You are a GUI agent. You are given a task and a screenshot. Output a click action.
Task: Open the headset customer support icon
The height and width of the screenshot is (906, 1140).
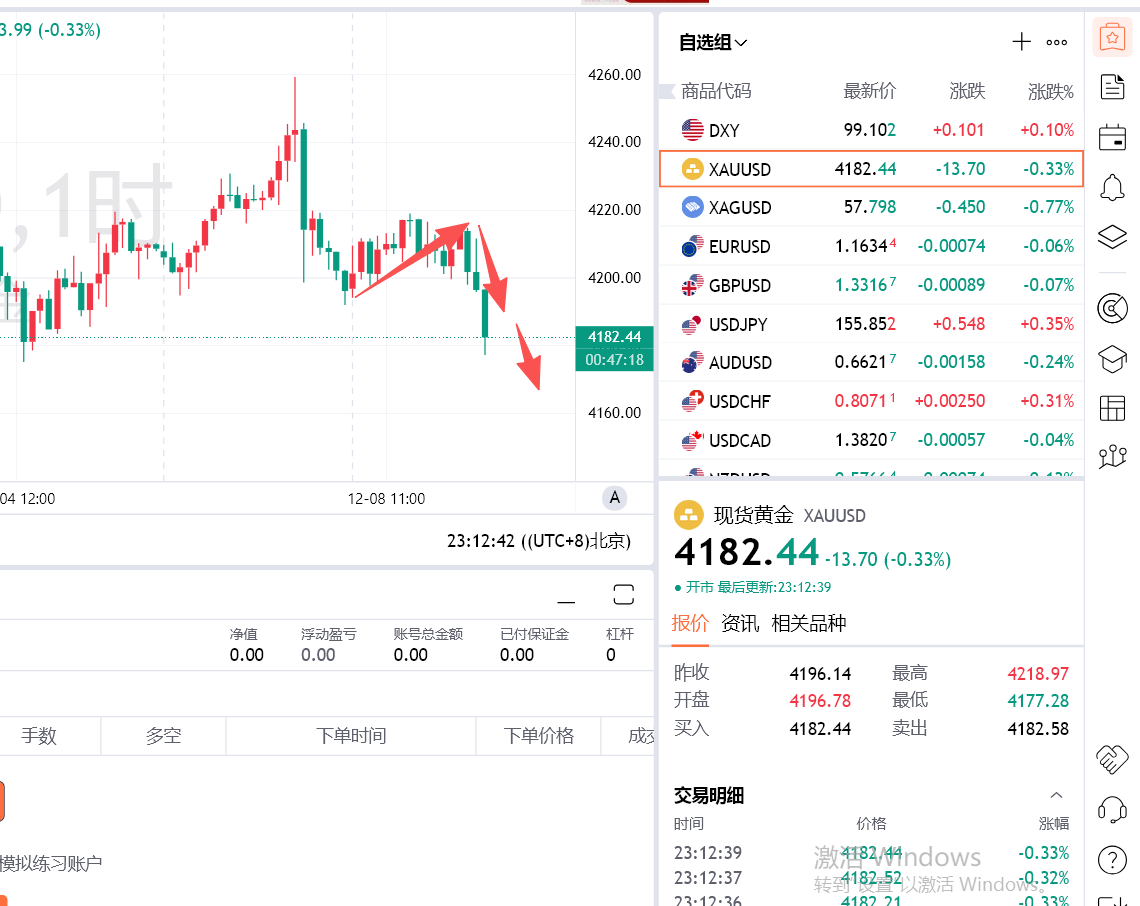click(1112, 809)
